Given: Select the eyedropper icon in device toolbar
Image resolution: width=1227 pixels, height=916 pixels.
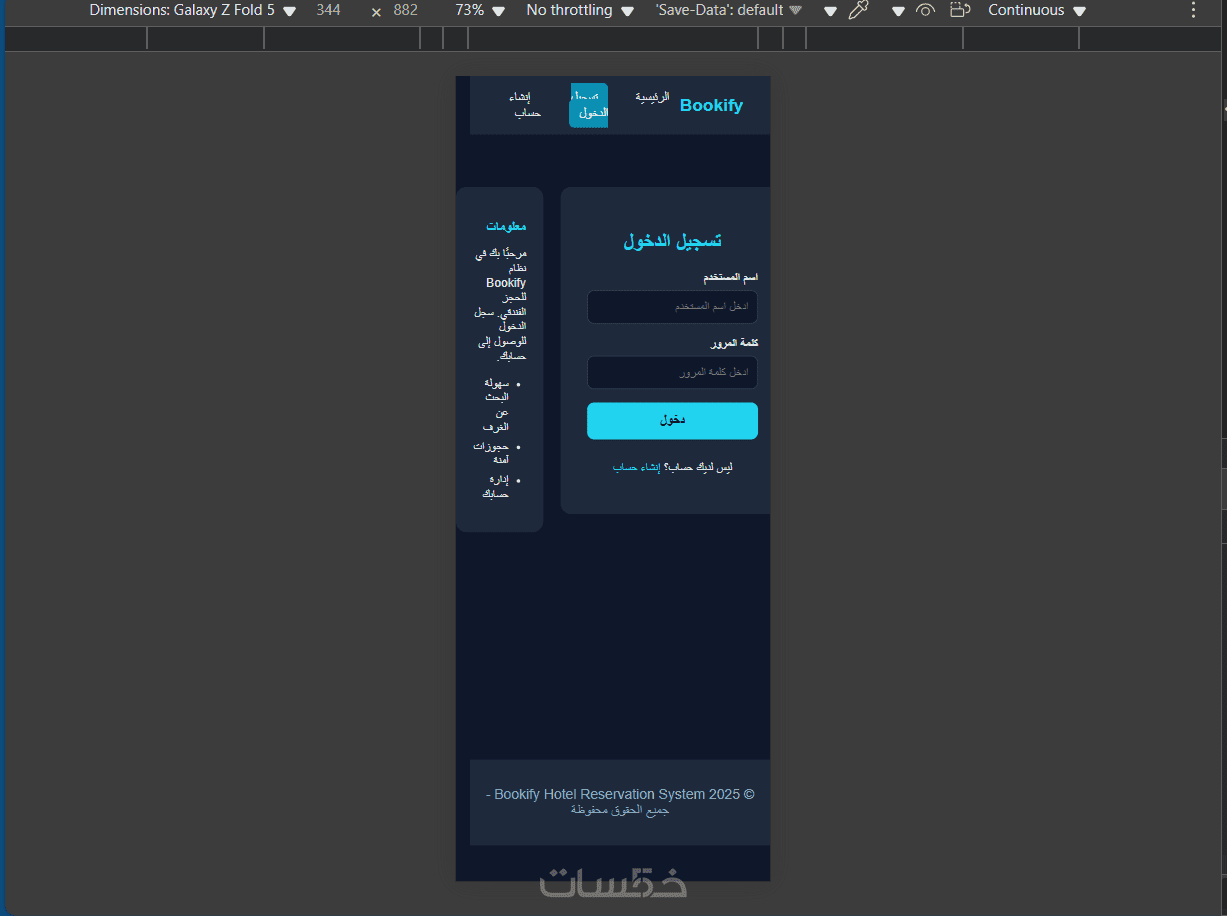Looking at the screenshot, I should click(858, 10).
